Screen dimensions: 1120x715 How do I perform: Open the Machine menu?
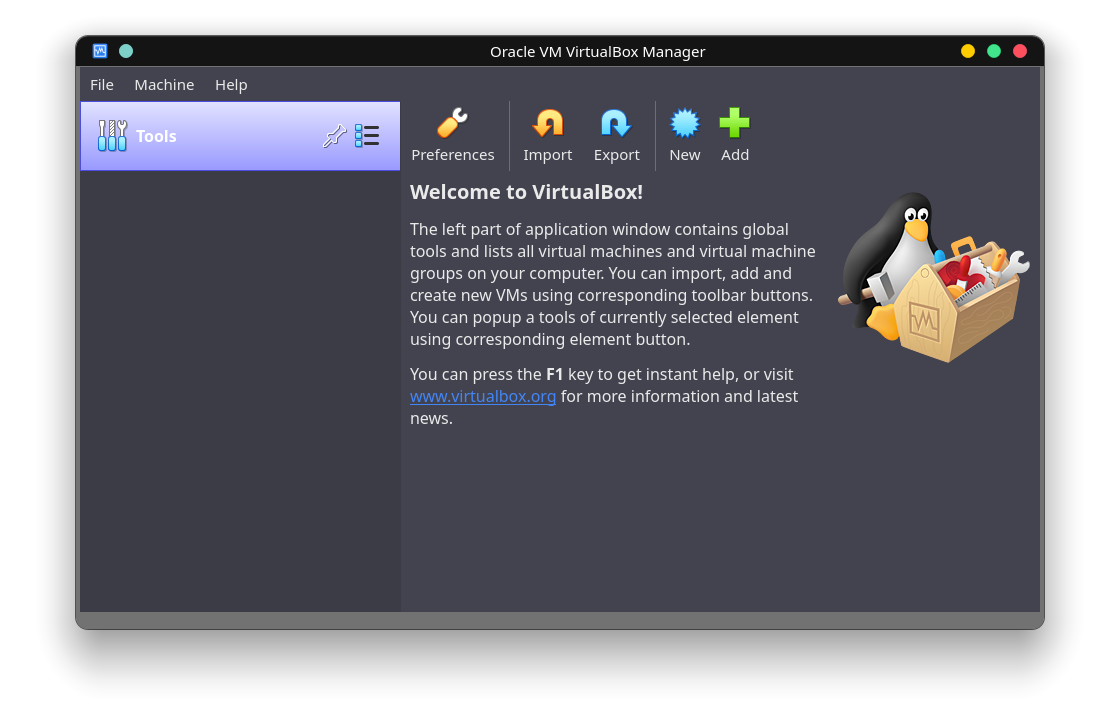pos(164,85)
